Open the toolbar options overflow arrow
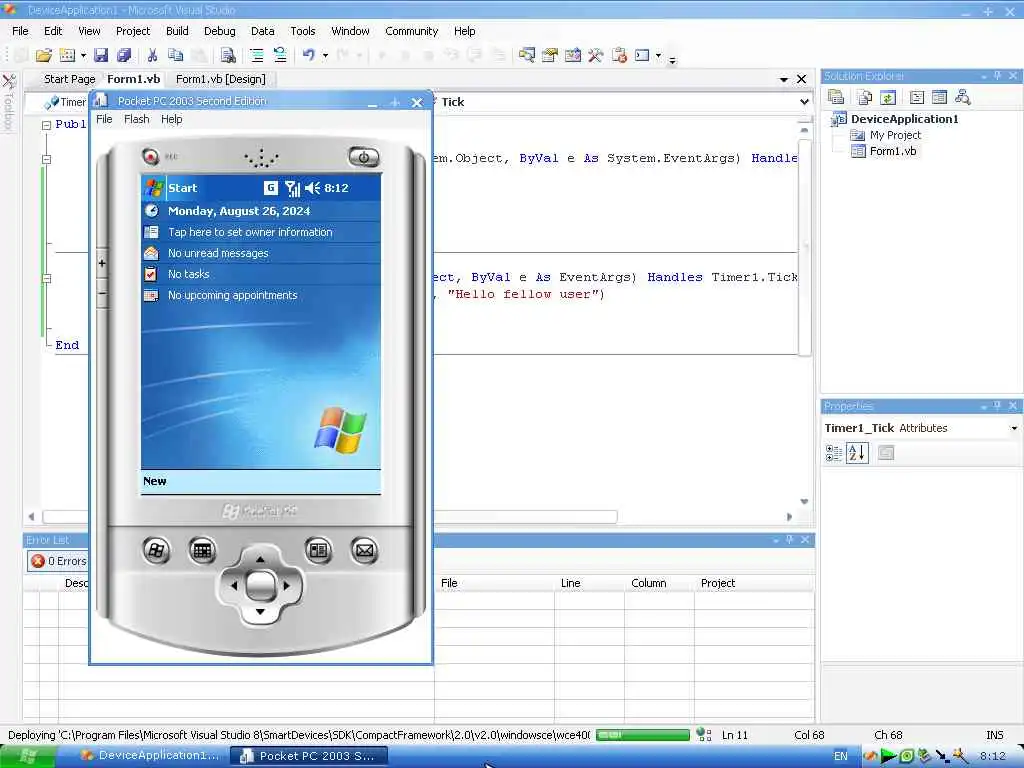This screenshot has height=768, width=1024. 672,61
